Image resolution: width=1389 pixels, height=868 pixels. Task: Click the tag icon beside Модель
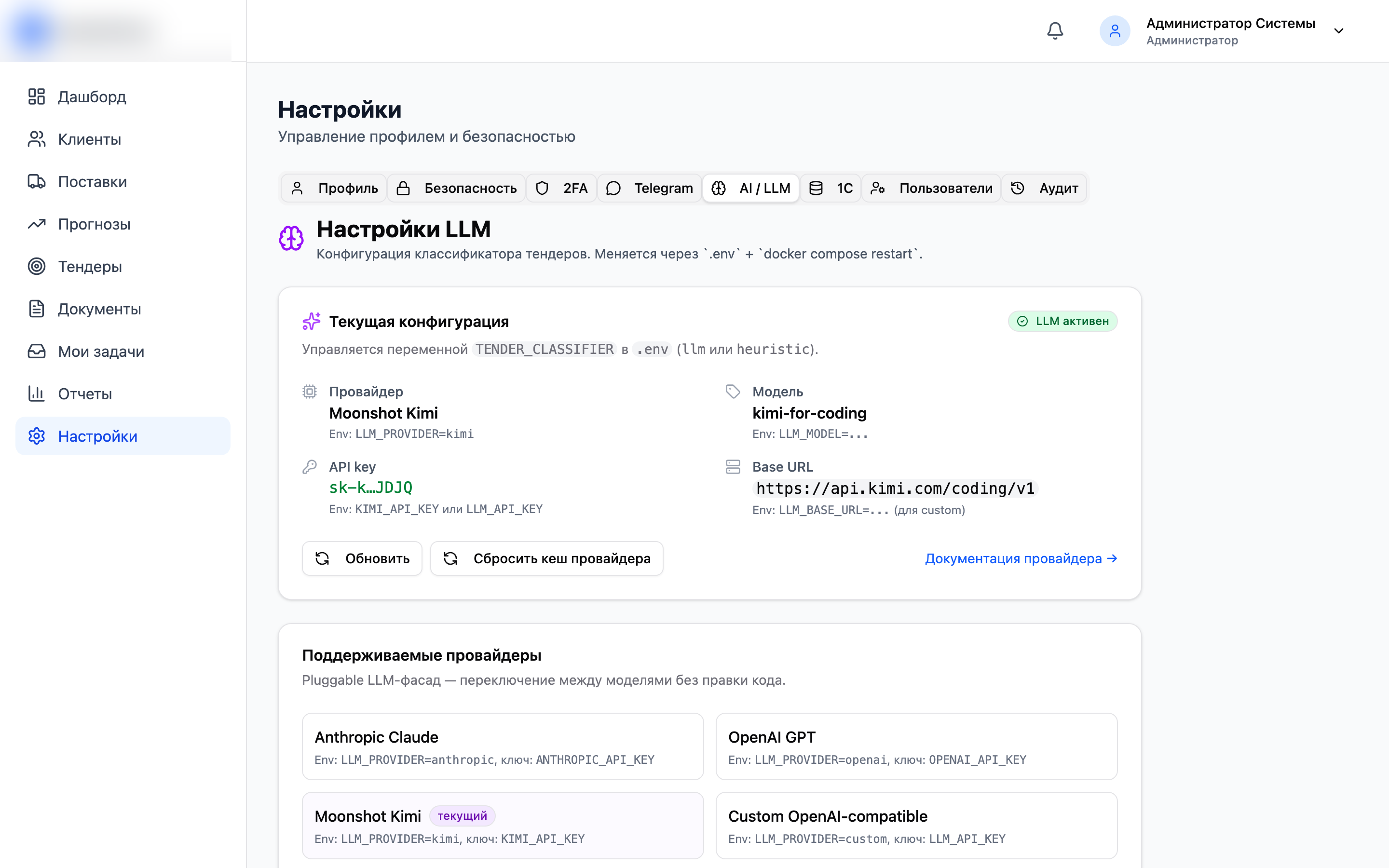tap(733, 392)
